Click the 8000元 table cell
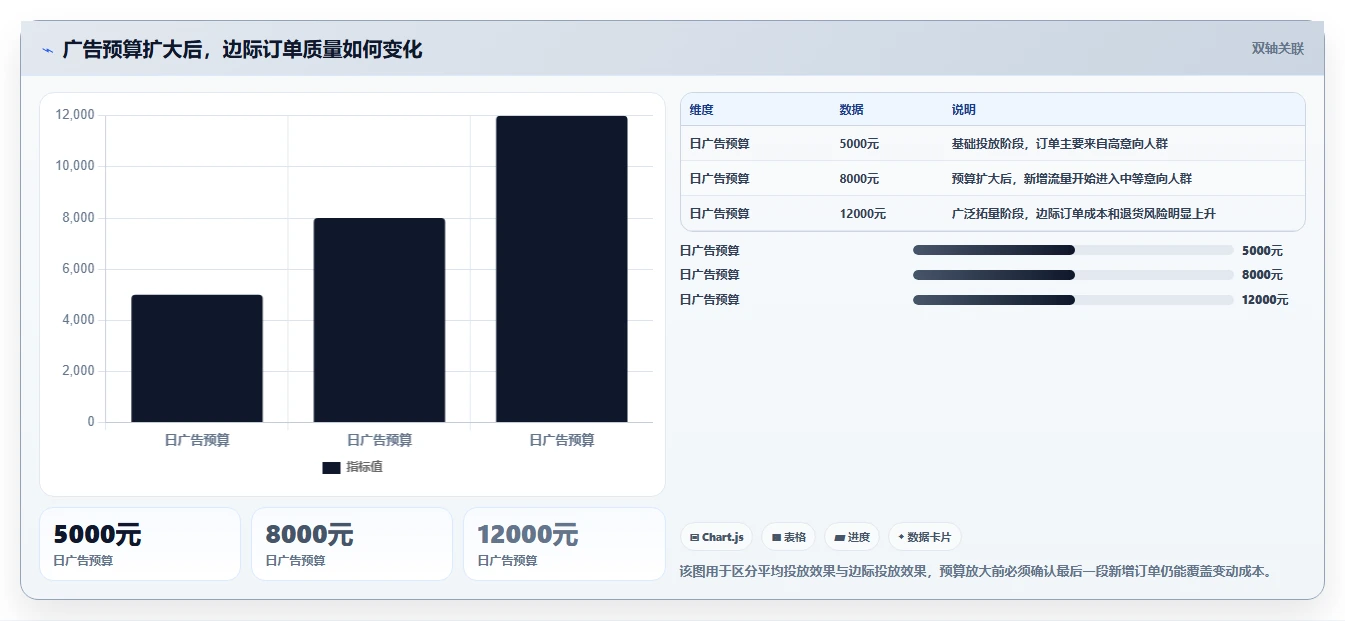Image resolution: width=1345 pixels, height=621 pixels. tap(859, 179)
